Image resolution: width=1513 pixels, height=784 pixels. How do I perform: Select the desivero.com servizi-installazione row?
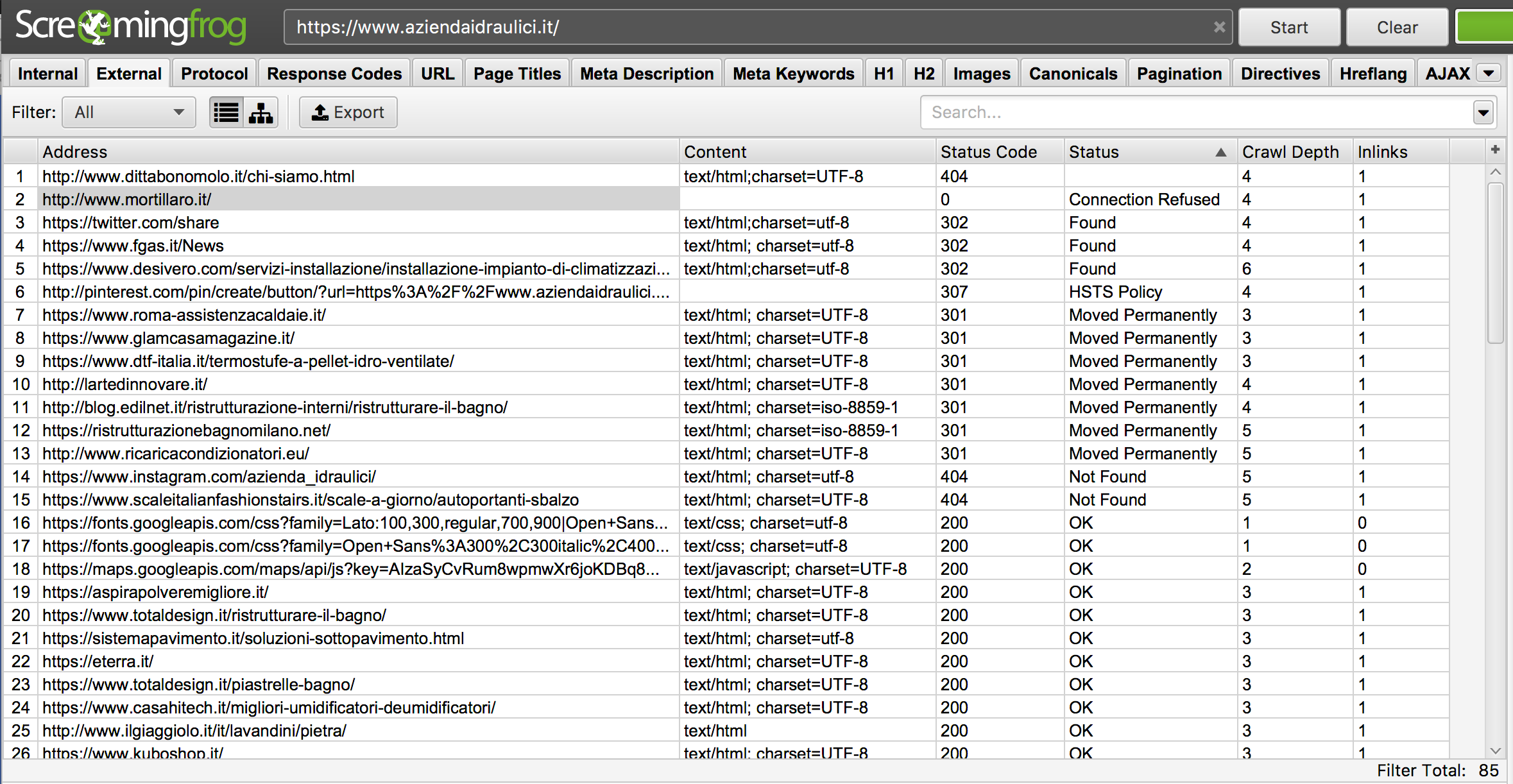(726, 268)
